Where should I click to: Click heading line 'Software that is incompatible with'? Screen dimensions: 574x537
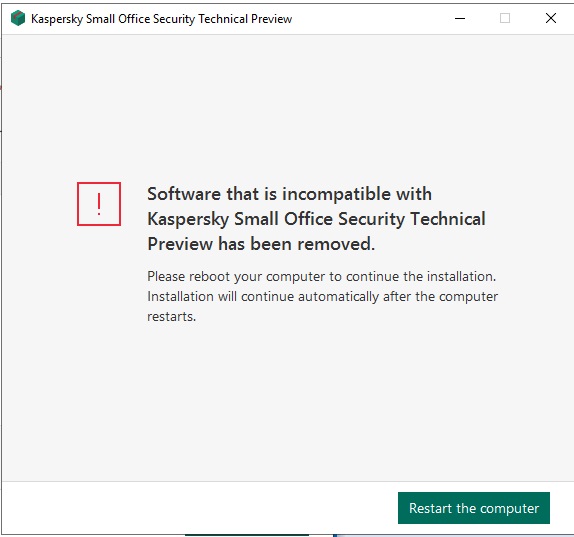click(x=289, y=194)
